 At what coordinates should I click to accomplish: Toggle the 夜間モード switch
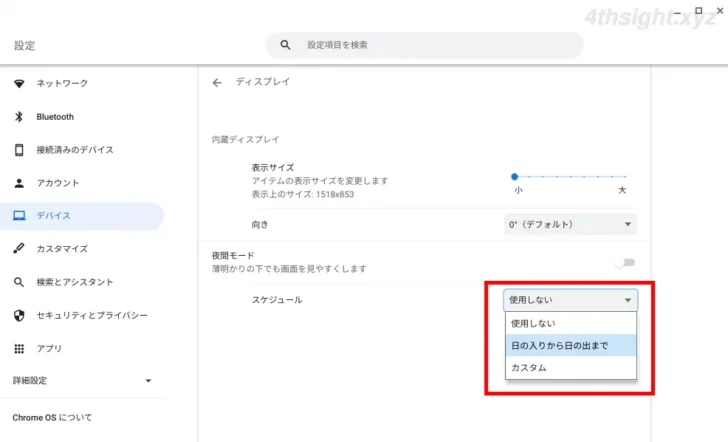(624, 263)
